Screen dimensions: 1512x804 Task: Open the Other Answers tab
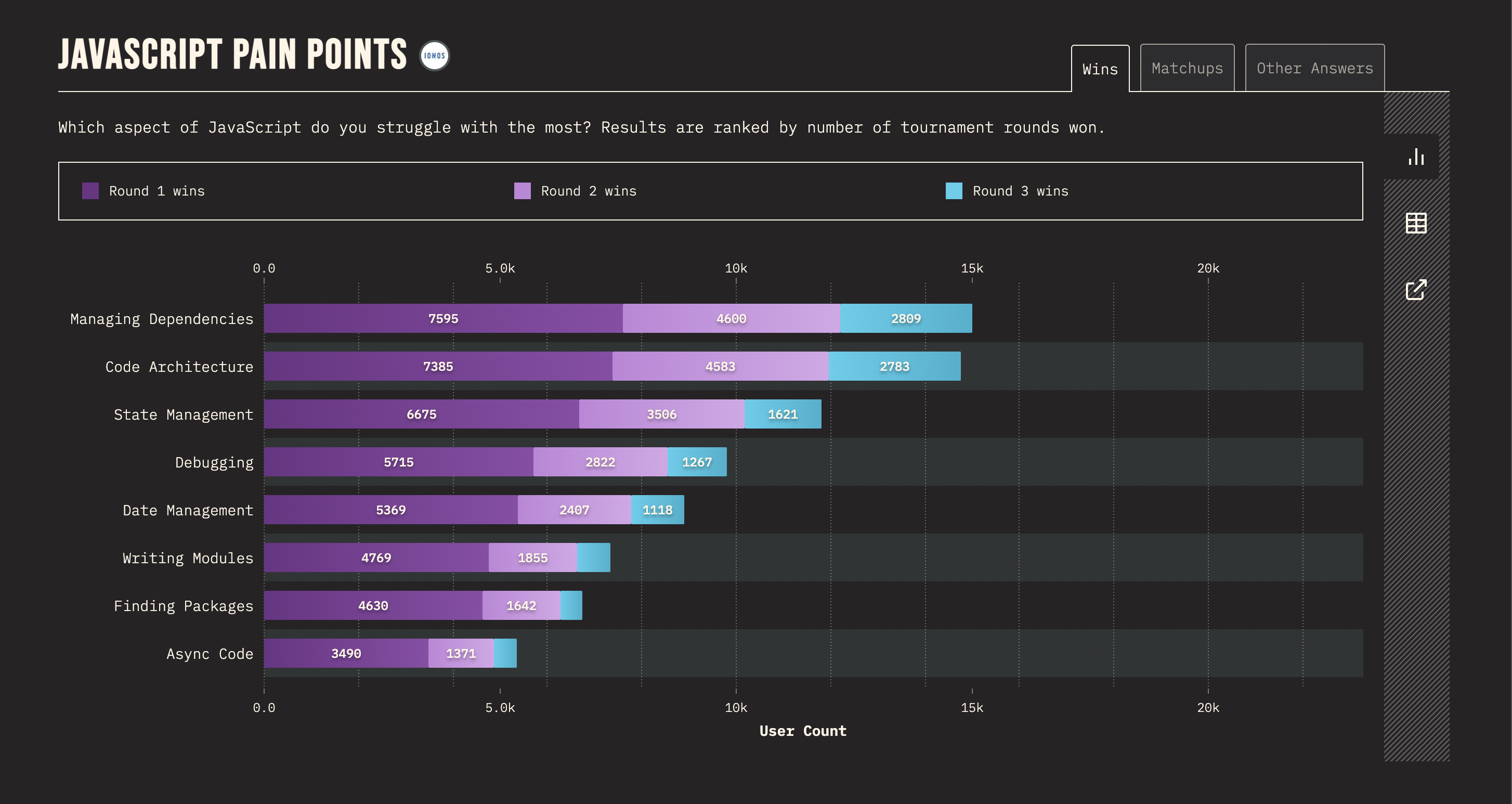click(x=1315, y=68)
